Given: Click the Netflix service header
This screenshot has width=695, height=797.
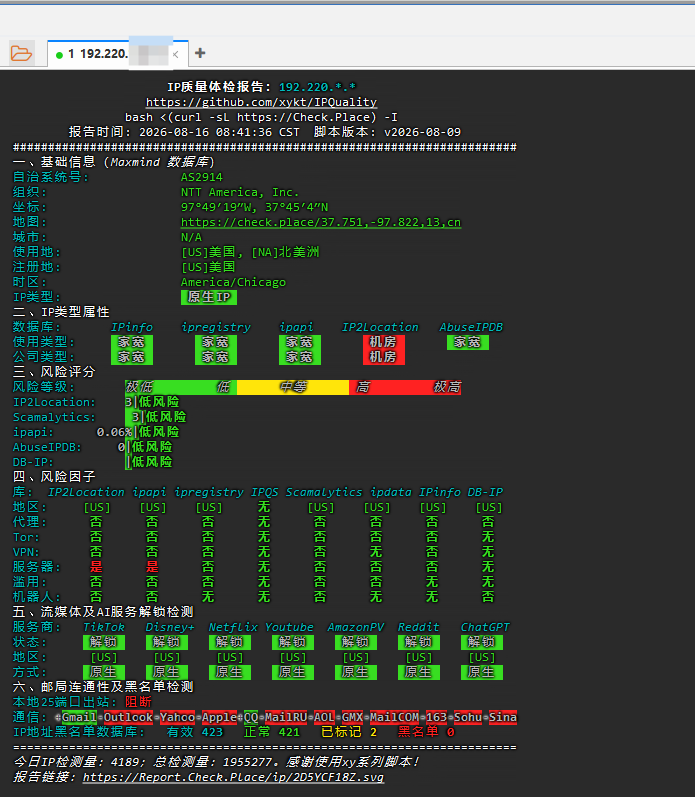Looking at the screenshot, I should pos(233,628).
